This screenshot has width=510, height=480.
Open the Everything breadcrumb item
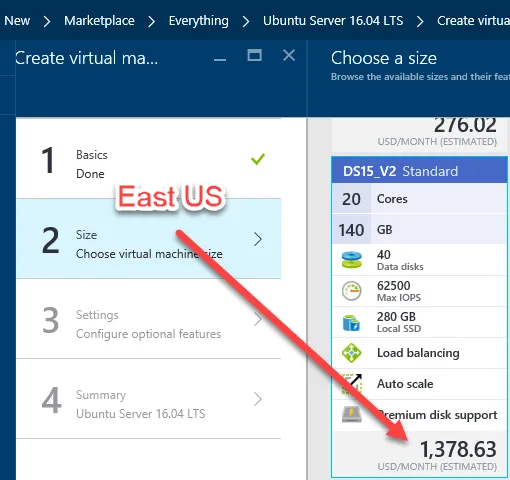pyautogui.click(x=199, y=21)
